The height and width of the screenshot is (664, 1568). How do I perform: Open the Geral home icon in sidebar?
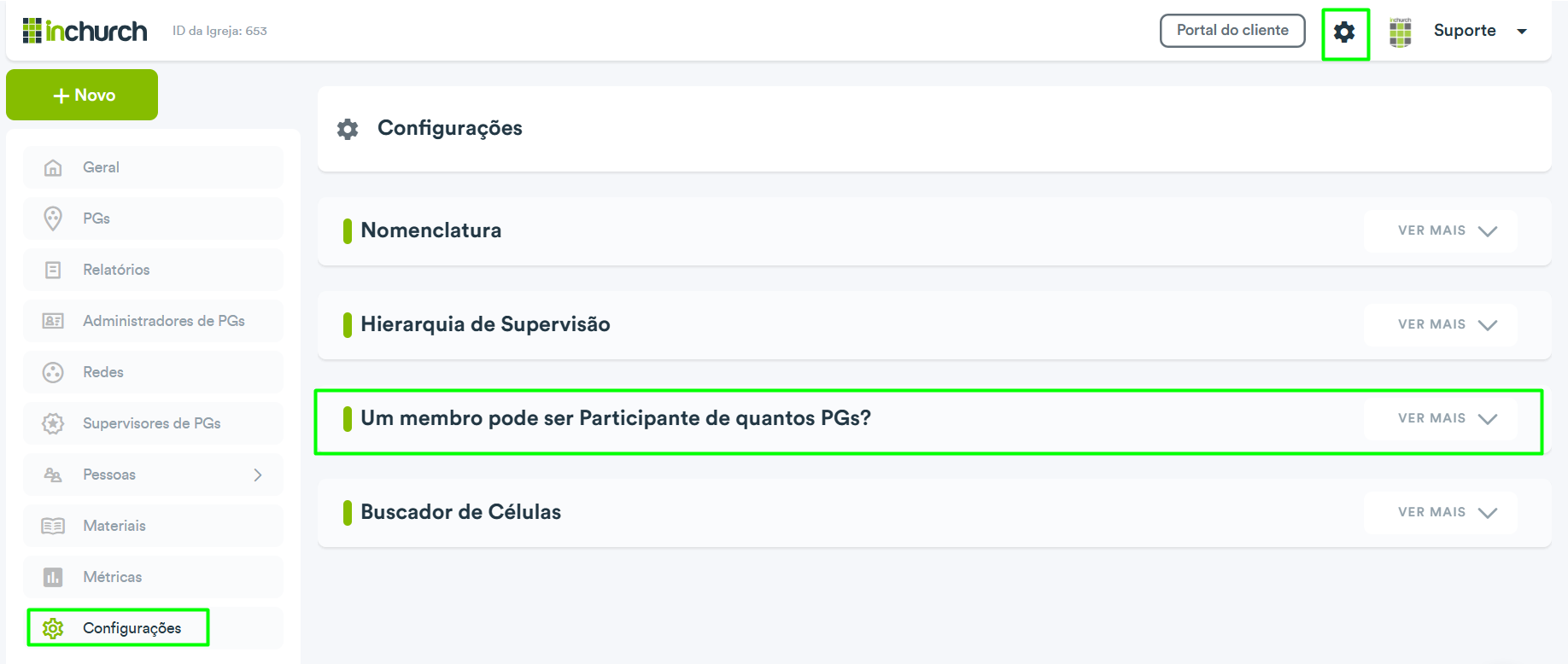coord(53,167)
